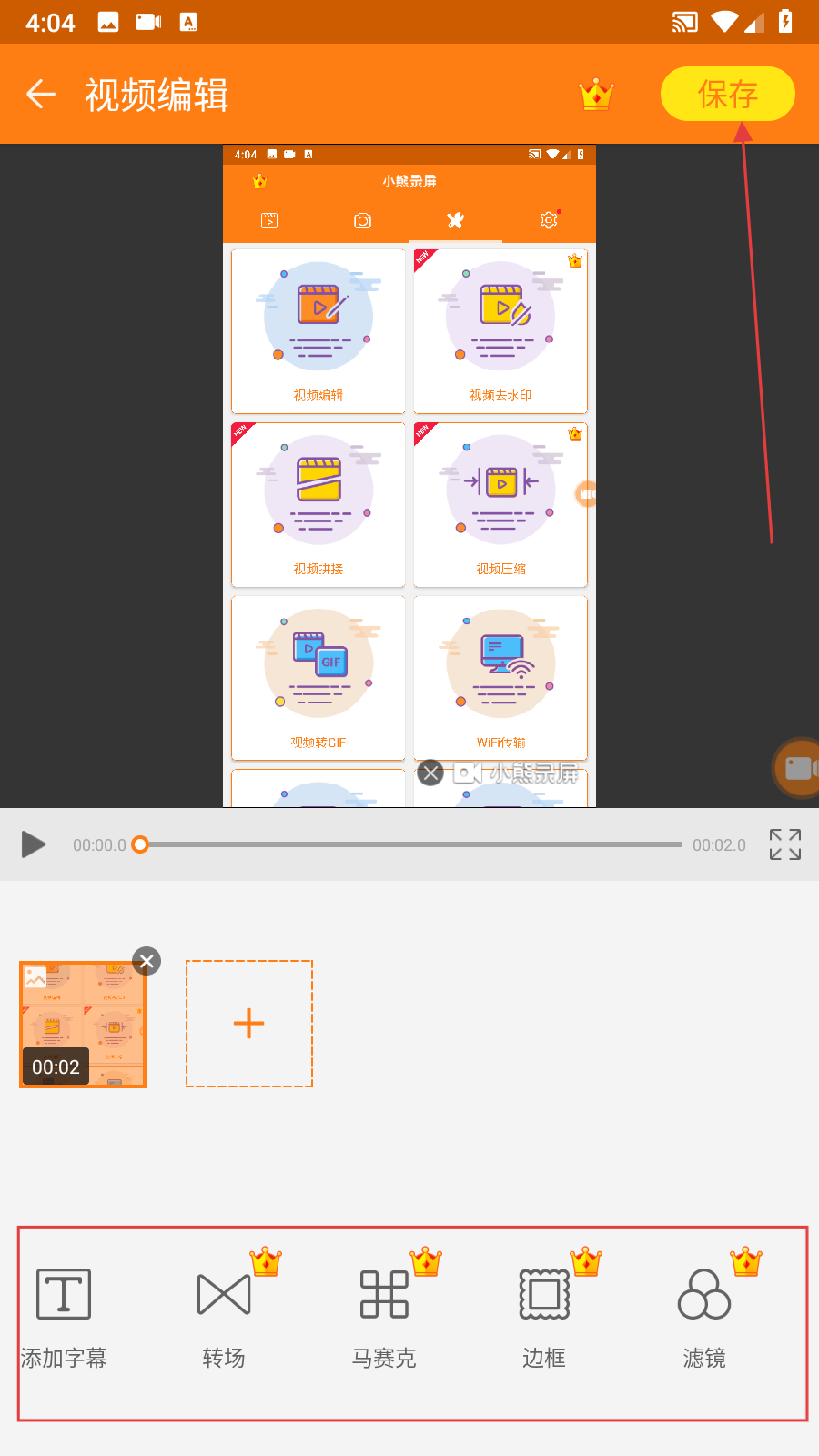Tap the 视频拼接 card in preview
This screenshot has height=1456, width=819.
tap(318, 505)
